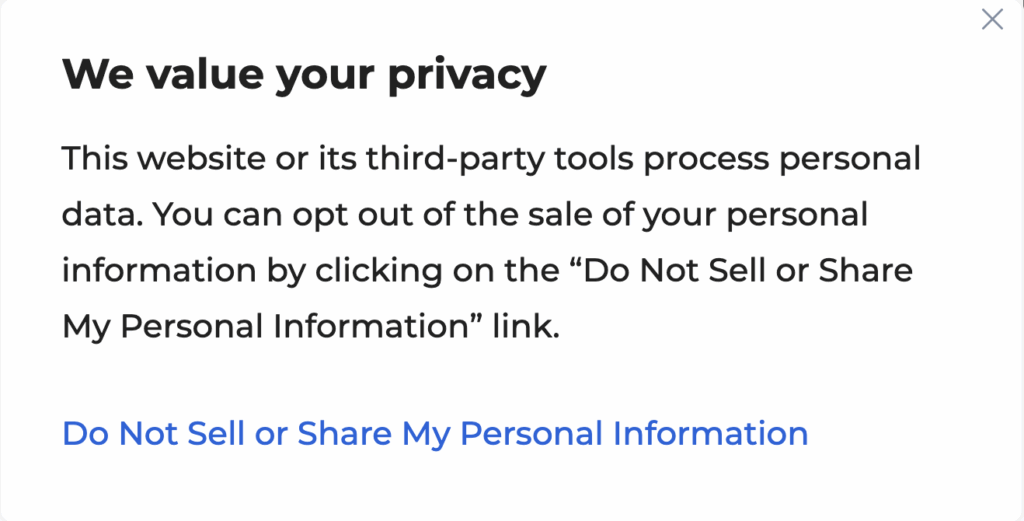Click the word "Share" in the blue link
This screenshot has height=521, width=1024.
click(345, 434)
